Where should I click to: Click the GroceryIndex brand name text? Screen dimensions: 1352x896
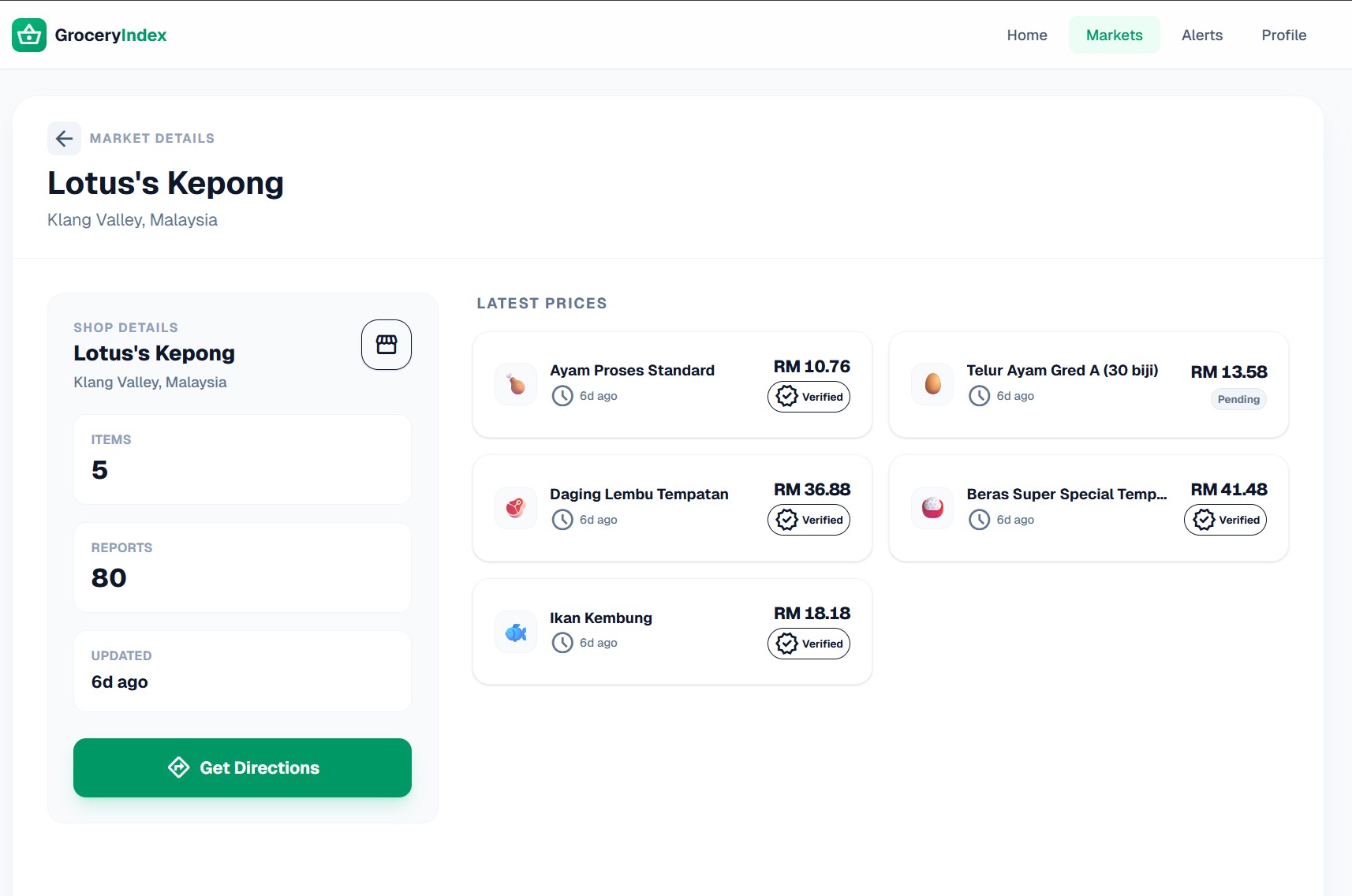coord(110,35)
